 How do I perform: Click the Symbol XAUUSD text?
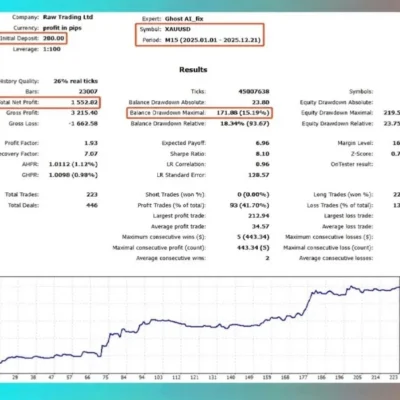[x=178, y=29]
